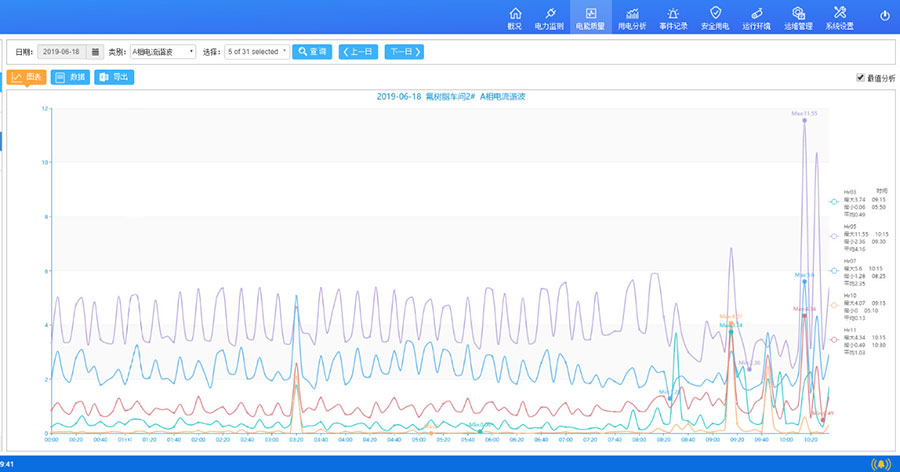
Task: Expand the '5 of 31 selected' dropdown
Action: pos(256,51)
